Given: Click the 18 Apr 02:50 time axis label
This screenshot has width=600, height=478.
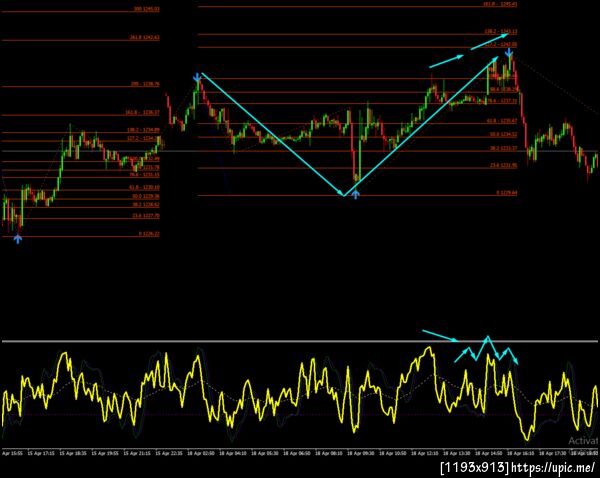Looking at the screenshot, I should click(x=203, y=453).
